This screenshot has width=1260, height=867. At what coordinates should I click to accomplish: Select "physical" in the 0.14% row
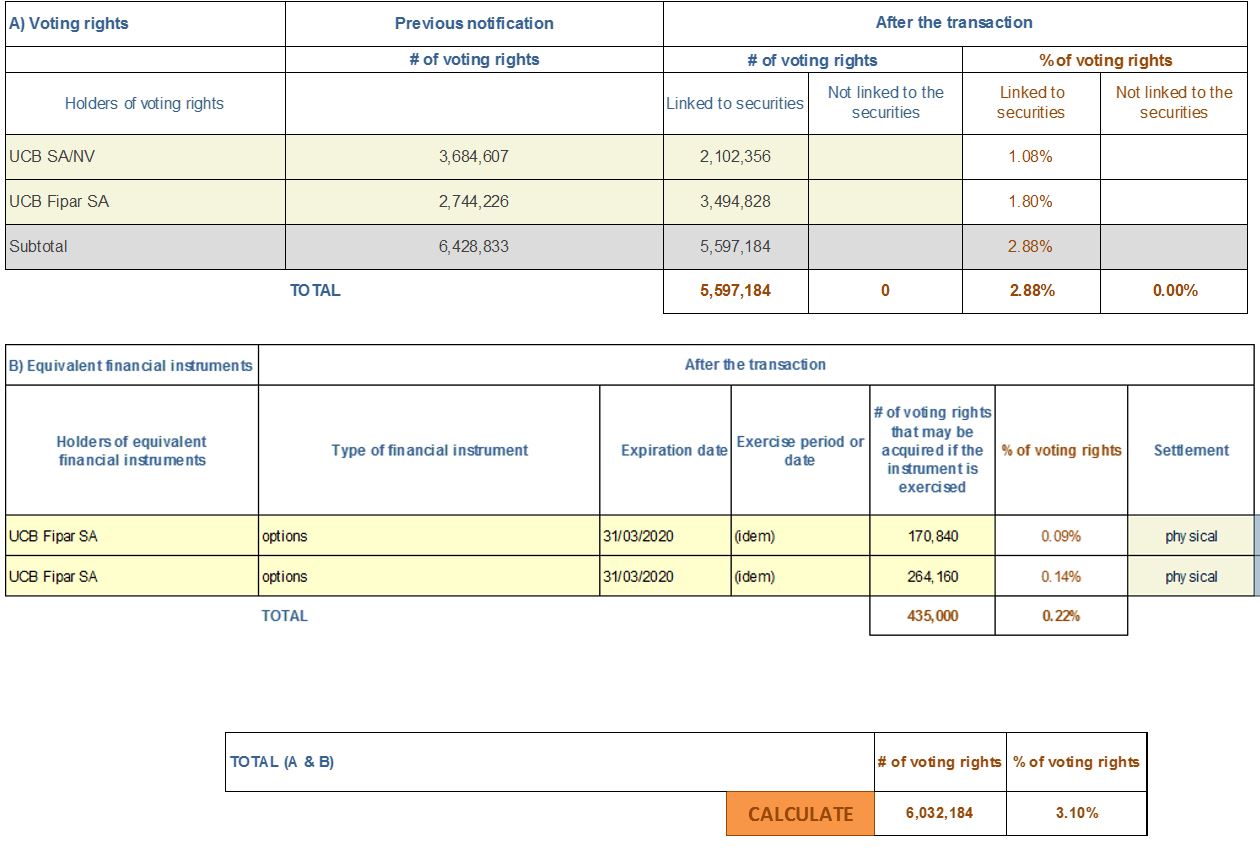pyautogui.click(x=1191, y=577)
